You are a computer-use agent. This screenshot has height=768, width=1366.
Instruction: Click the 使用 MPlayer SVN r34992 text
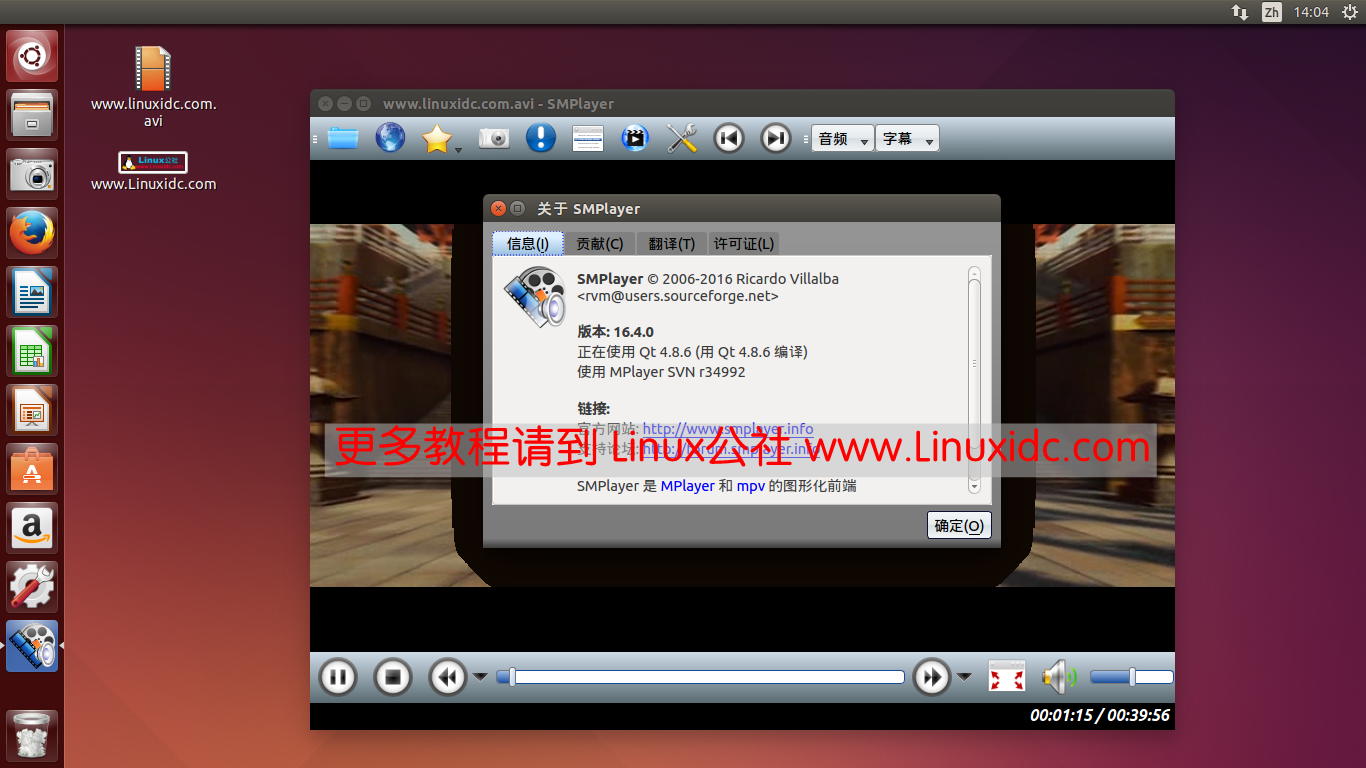[661, 372]
